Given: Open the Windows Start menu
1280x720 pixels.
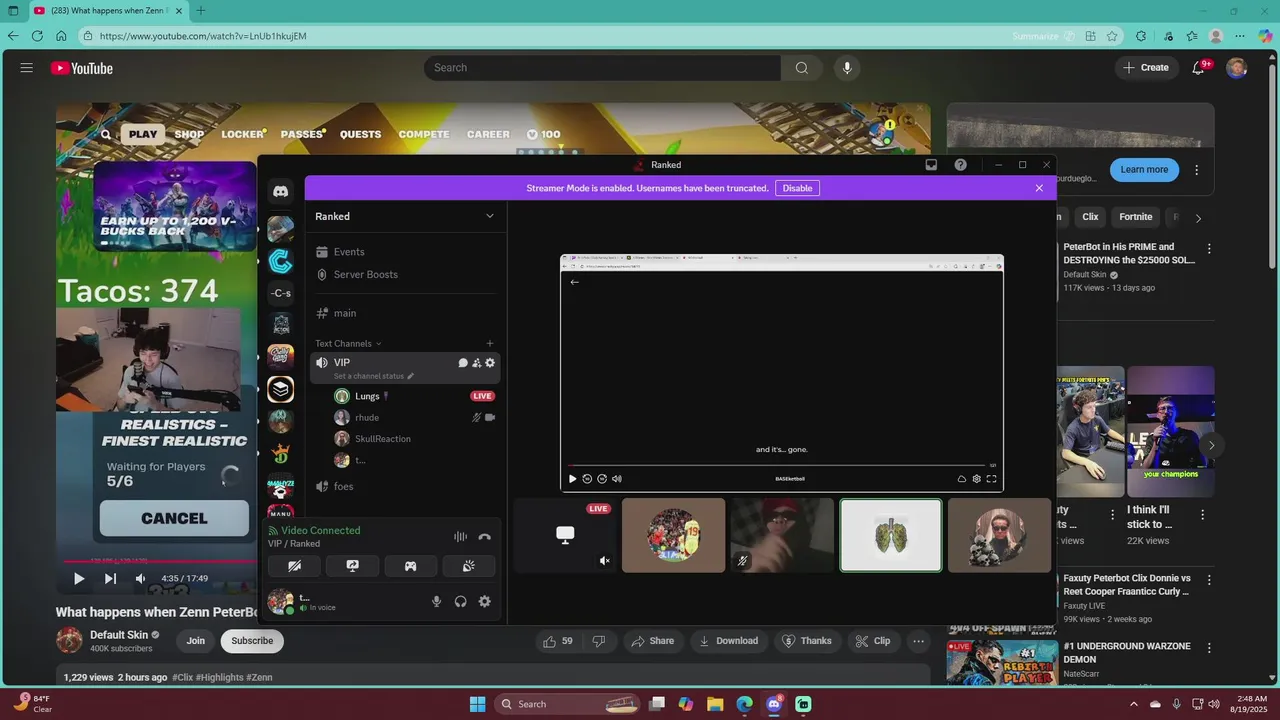Looking at the screenshot, I should tap(477, 704).
